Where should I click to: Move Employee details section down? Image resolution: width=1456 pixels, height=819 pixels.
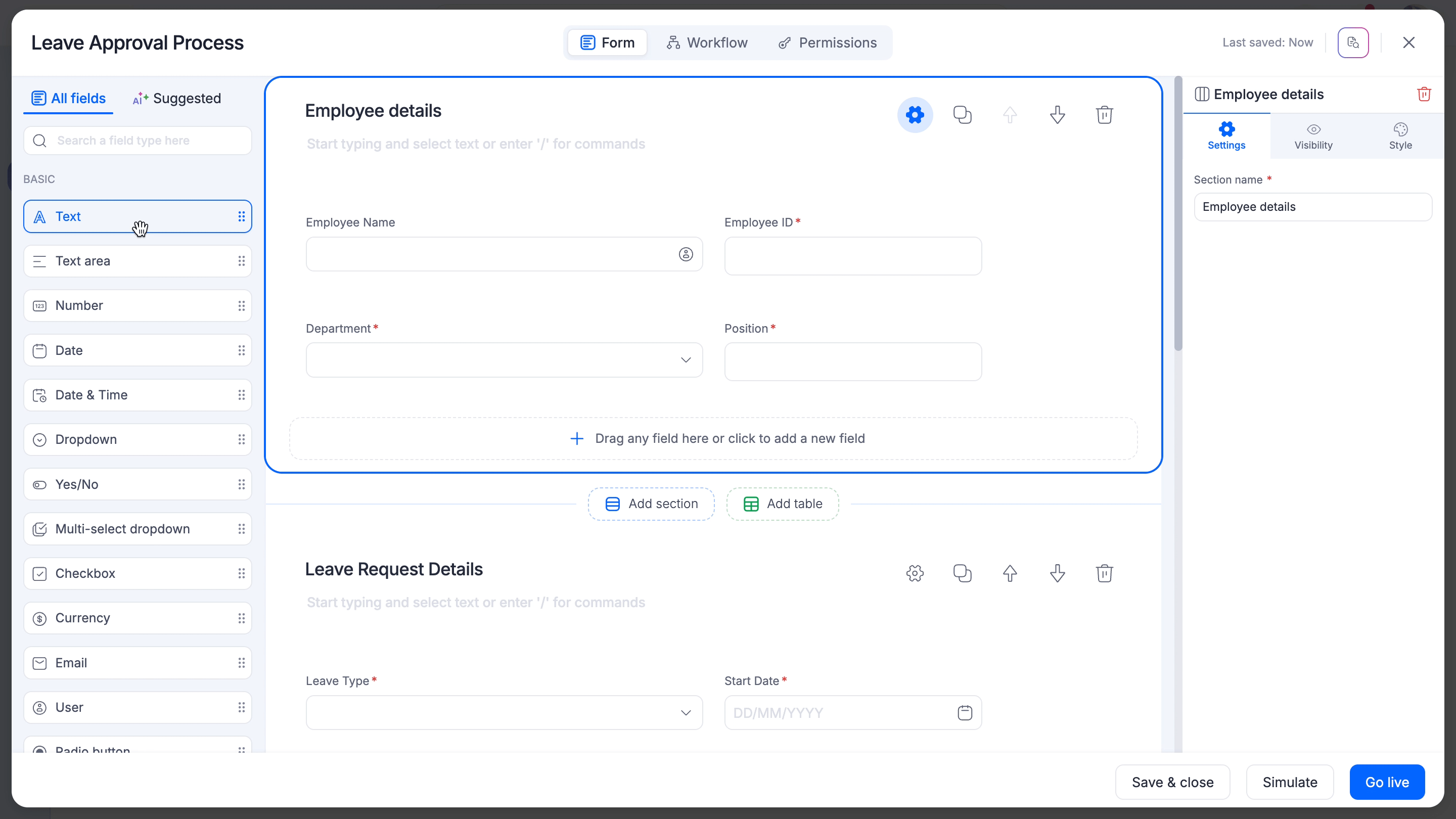tap(1057, 115)
